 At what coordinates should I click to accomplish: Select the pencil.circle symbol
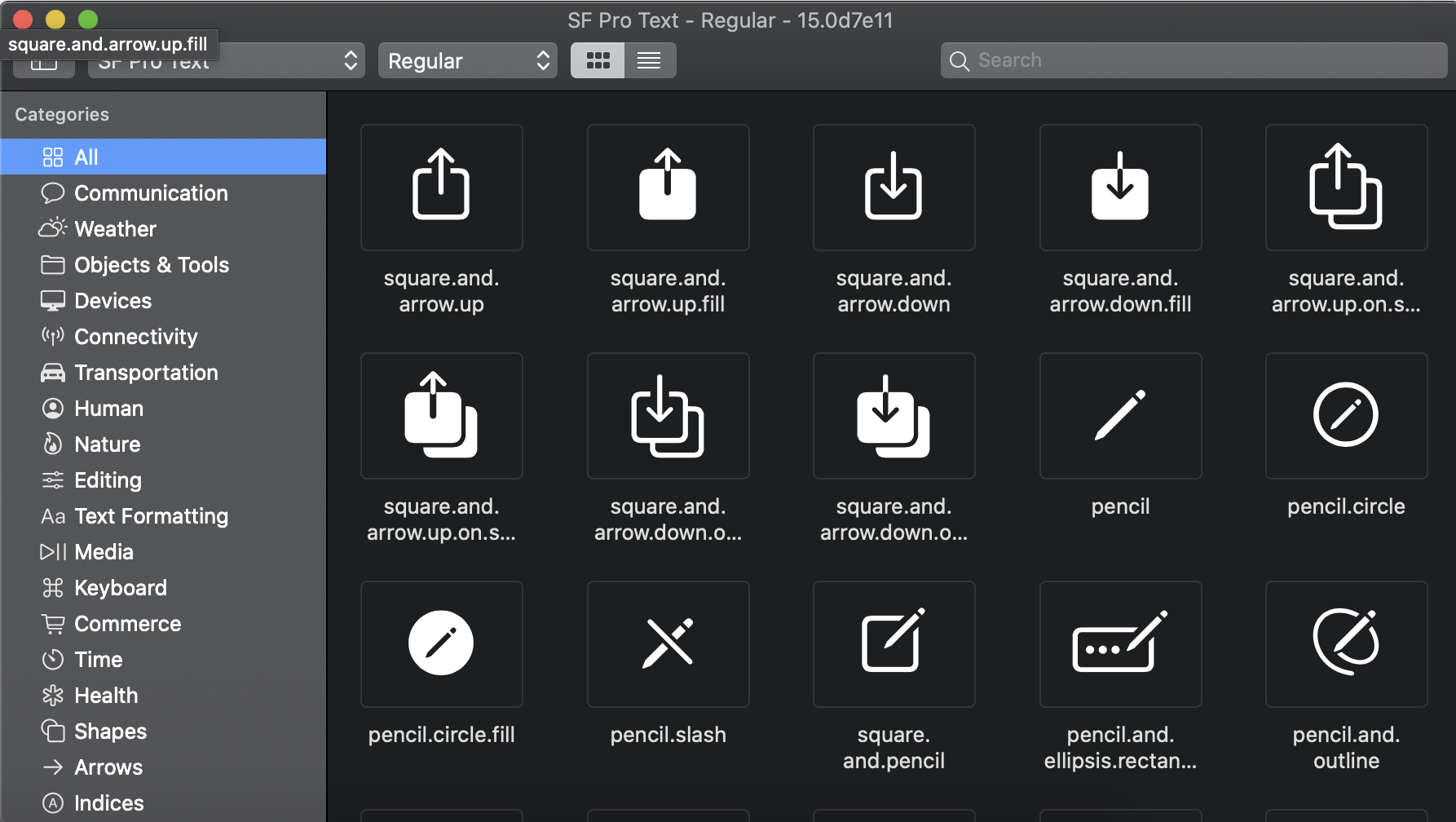(1346, 416)
